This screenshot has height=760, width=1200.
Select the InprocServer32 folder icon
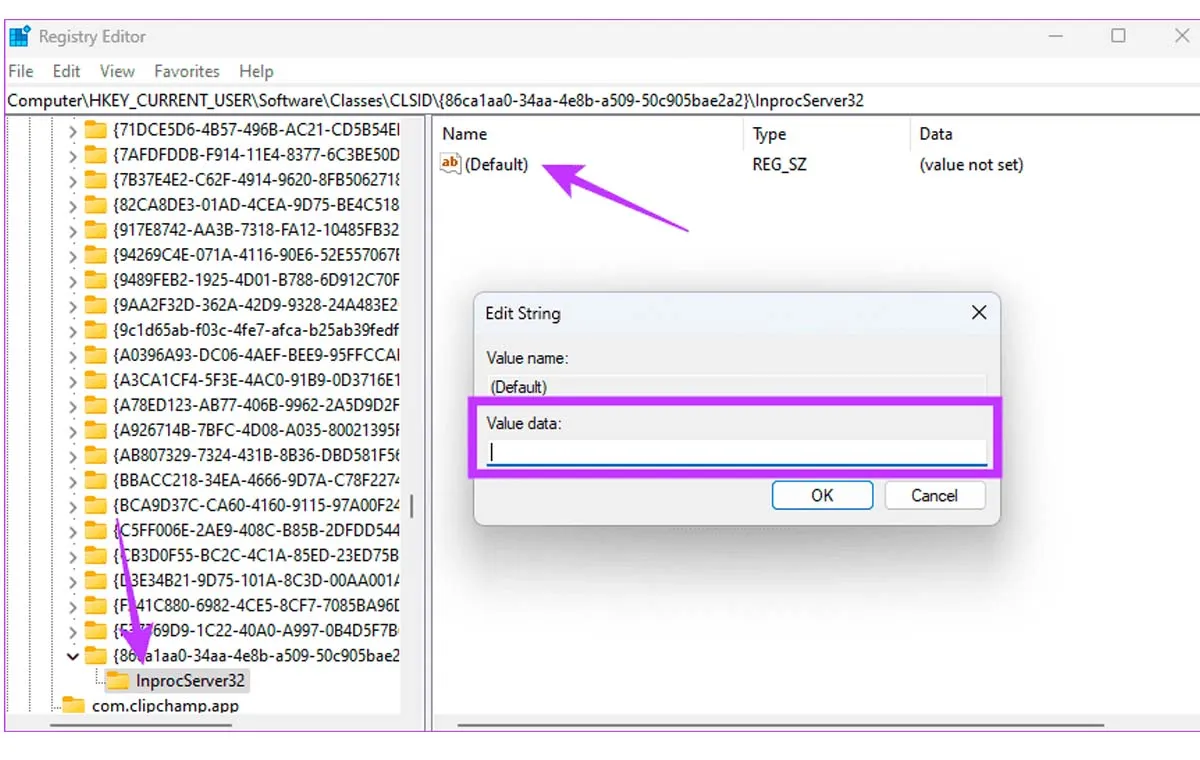(x=118, y=681)
